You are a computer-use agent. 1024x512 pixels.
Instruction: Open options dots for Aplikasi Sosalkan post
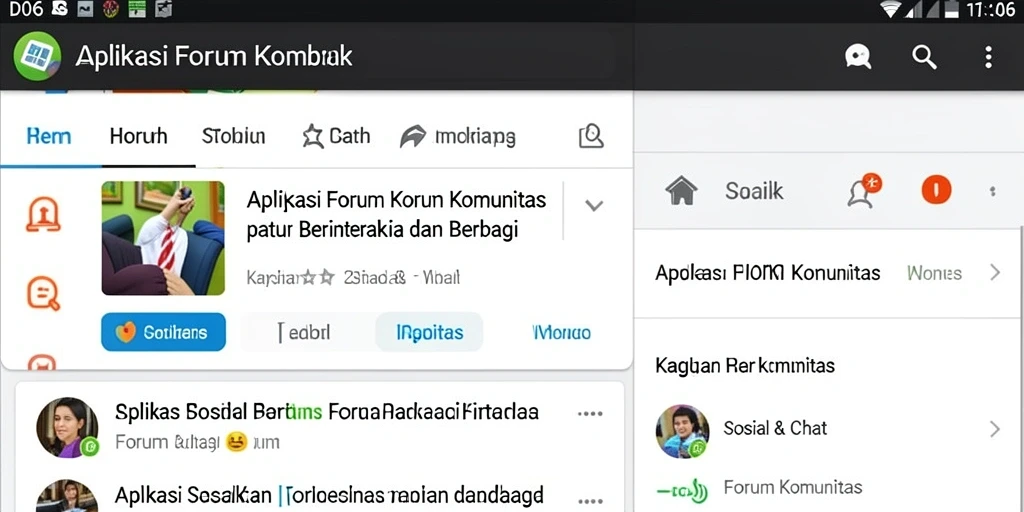[590, 501]
